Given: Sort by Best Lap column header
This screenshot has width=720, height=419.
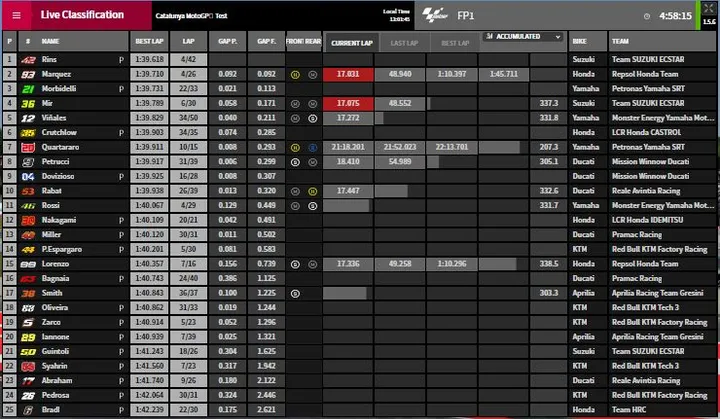Looking at the screenshot, I should click(x=149, y=41).
